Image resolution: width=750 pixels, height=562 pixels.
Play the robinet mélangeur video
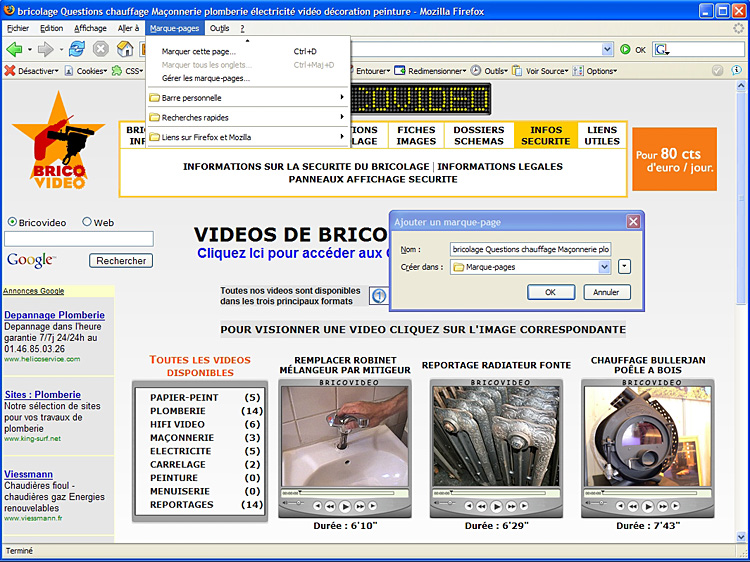click(x=345, y=506)
